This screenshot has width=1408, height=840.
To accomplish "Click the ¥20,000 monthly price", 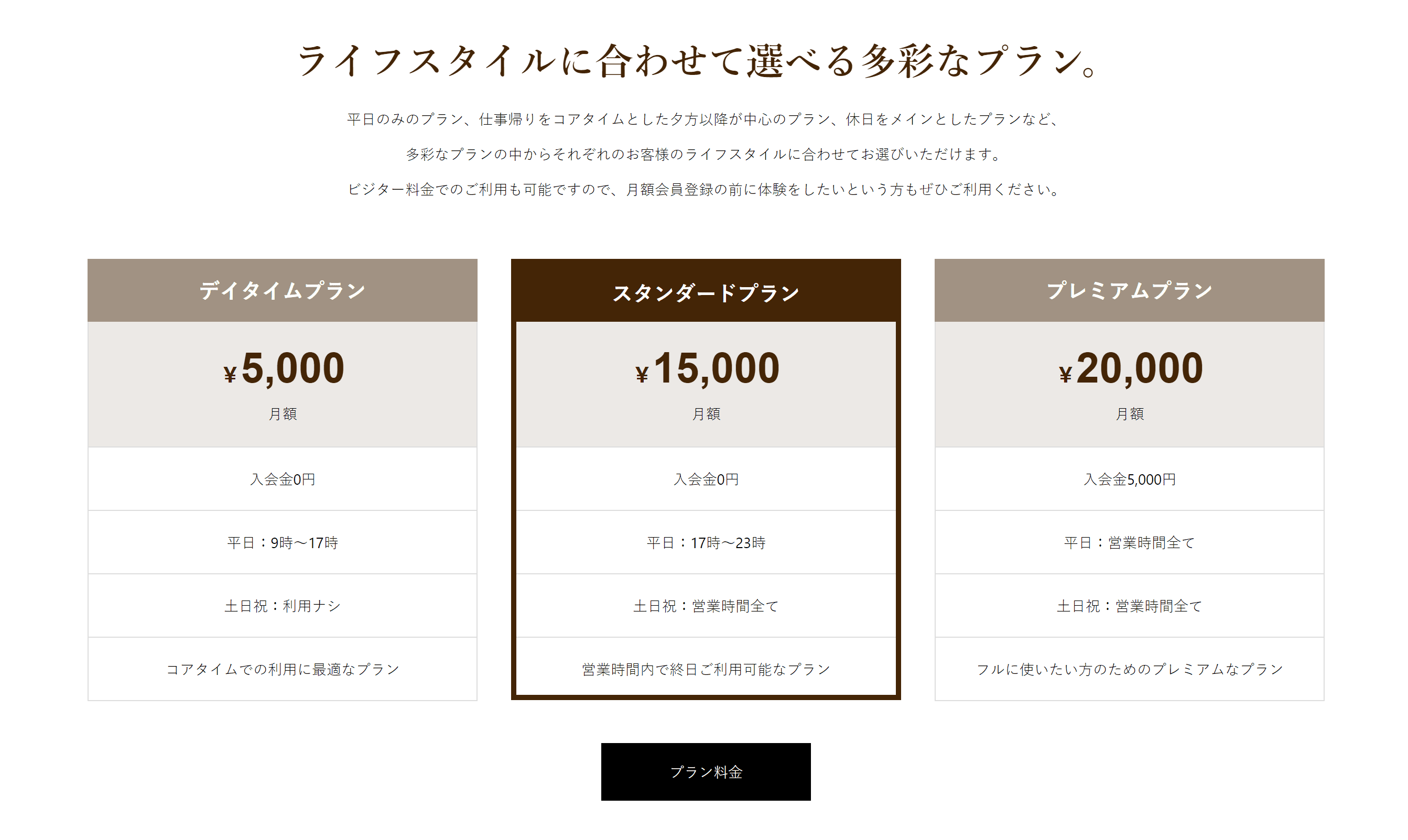I will click(1131, 368).
